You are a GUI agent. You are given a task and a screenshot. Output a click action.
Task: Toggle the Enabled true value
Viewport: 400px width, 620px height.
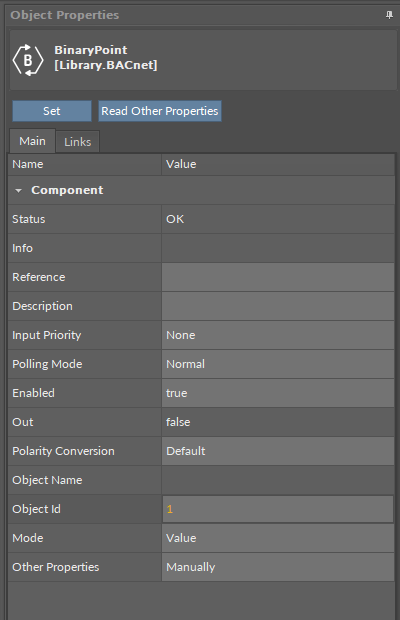[x=278, y=393]
